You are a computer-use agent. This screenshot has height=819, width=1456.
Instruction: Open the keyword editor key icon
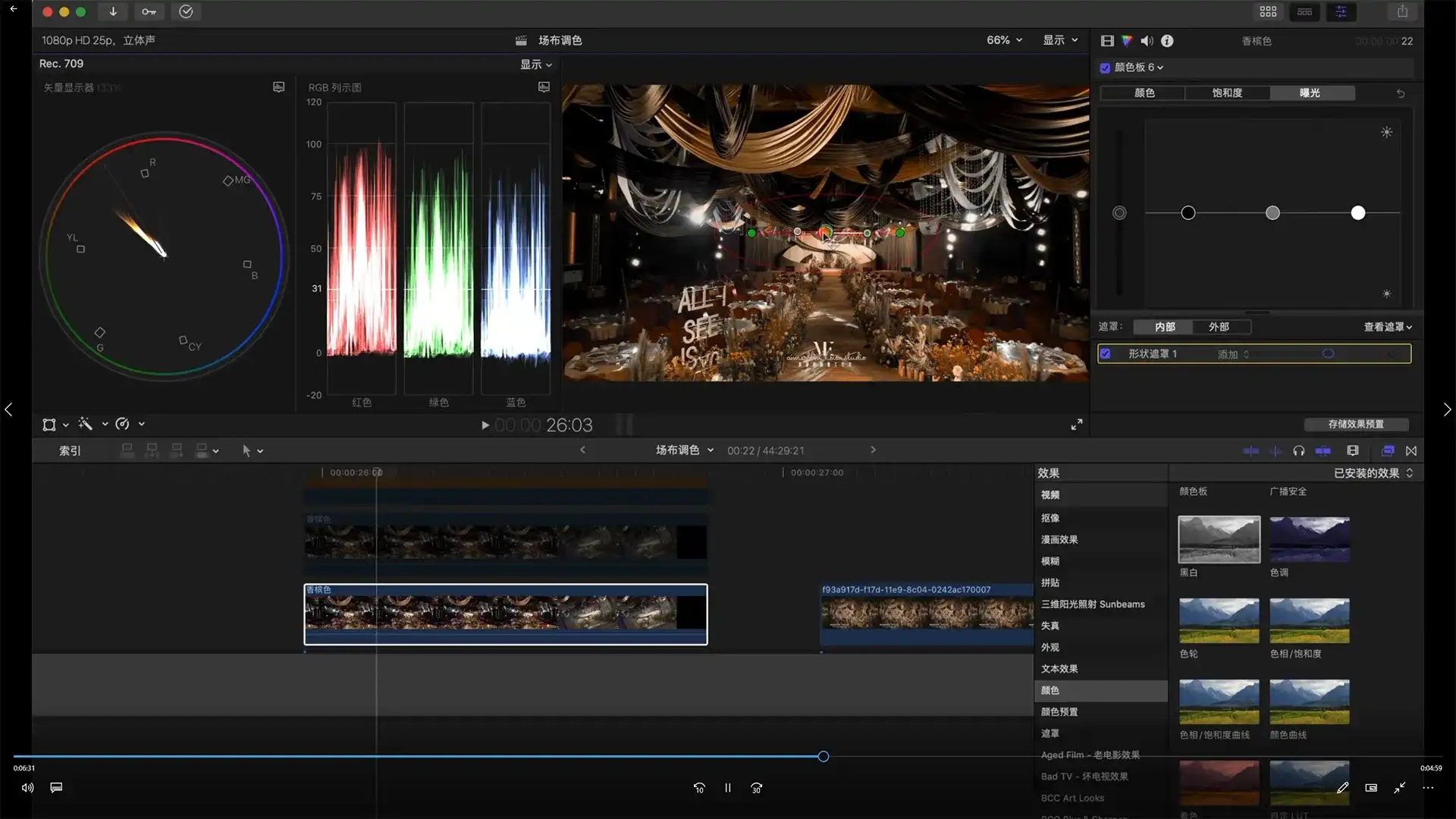[x=149, y=11]
